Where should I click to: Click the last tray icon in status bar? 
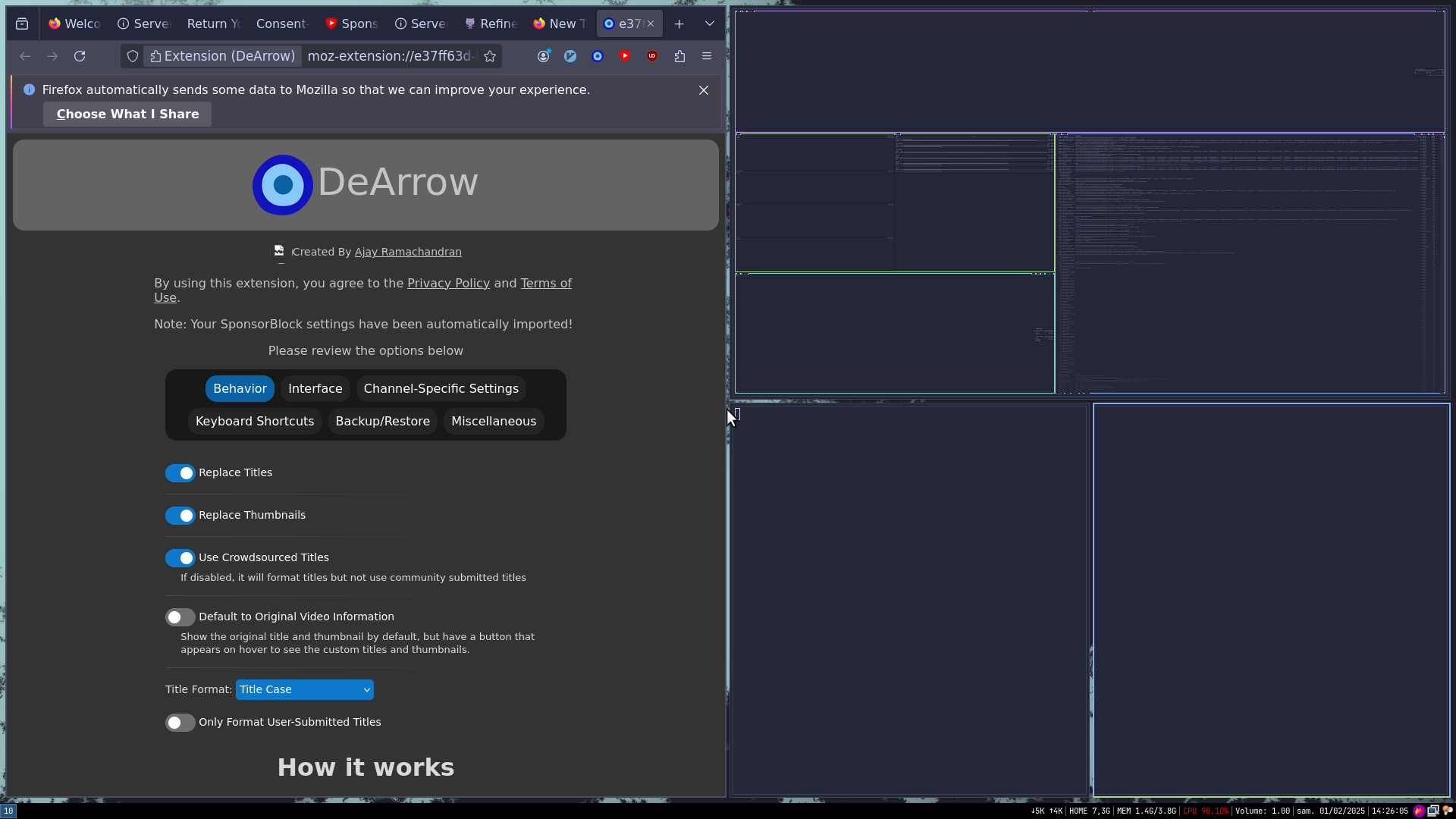pos(1448,811)
